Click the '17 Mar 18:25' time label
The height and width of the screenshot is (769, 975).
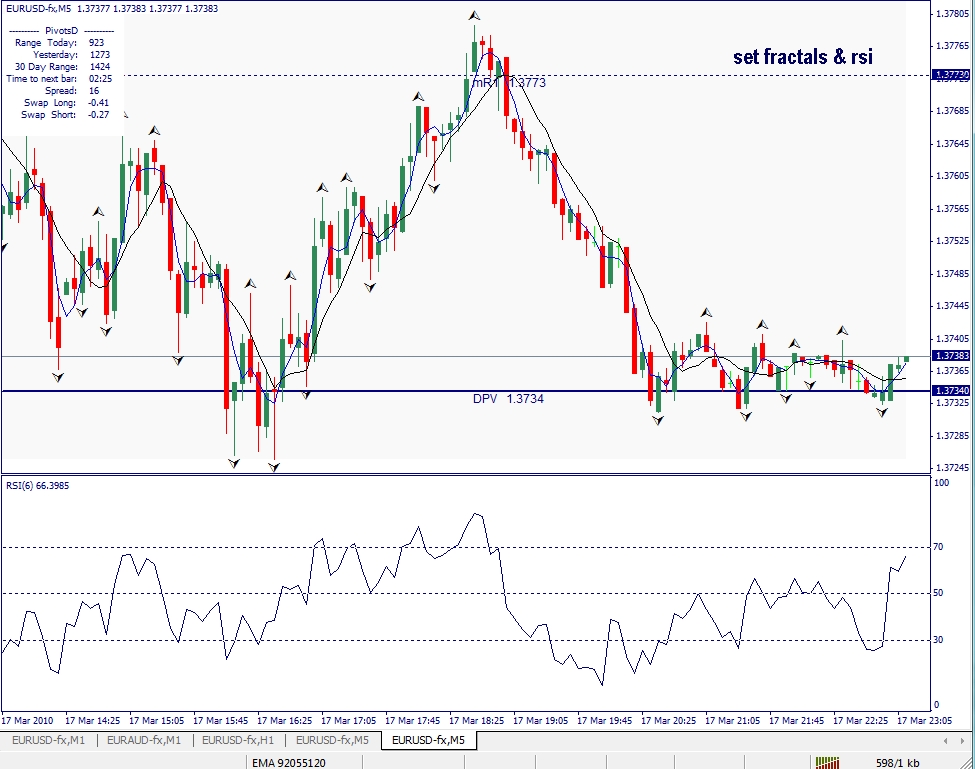[x=477, y=721]
